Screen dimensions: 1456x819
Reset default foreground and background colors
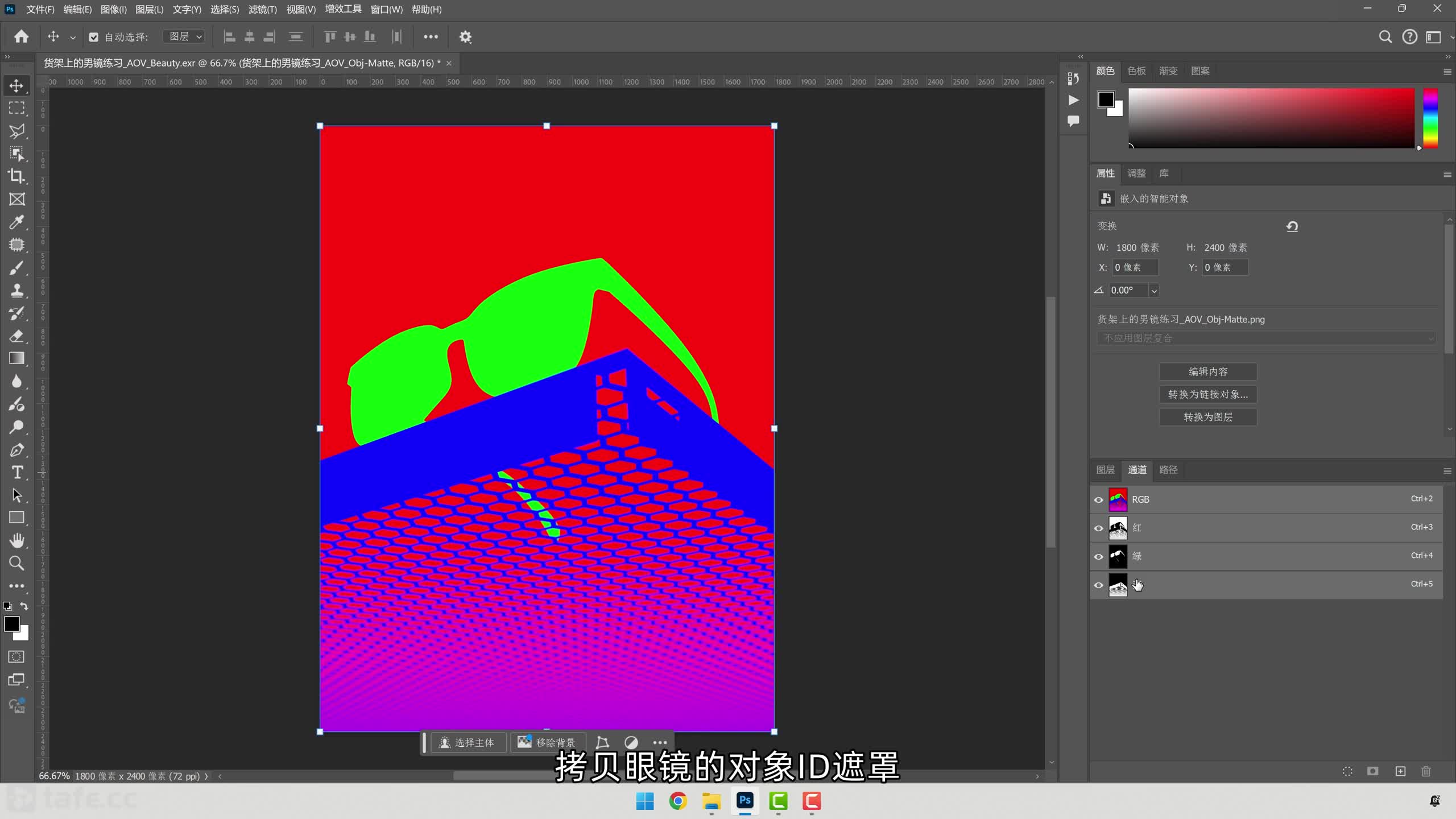pos(7,606)
